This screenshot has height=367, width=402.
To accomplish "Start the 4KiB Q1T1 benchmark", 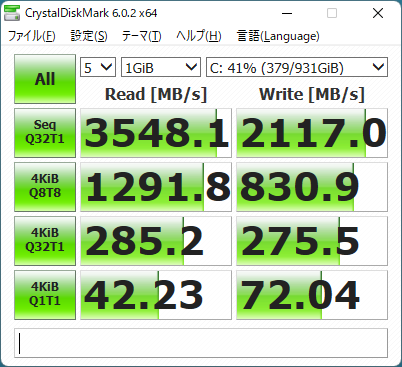I will [x=45, y=295].
